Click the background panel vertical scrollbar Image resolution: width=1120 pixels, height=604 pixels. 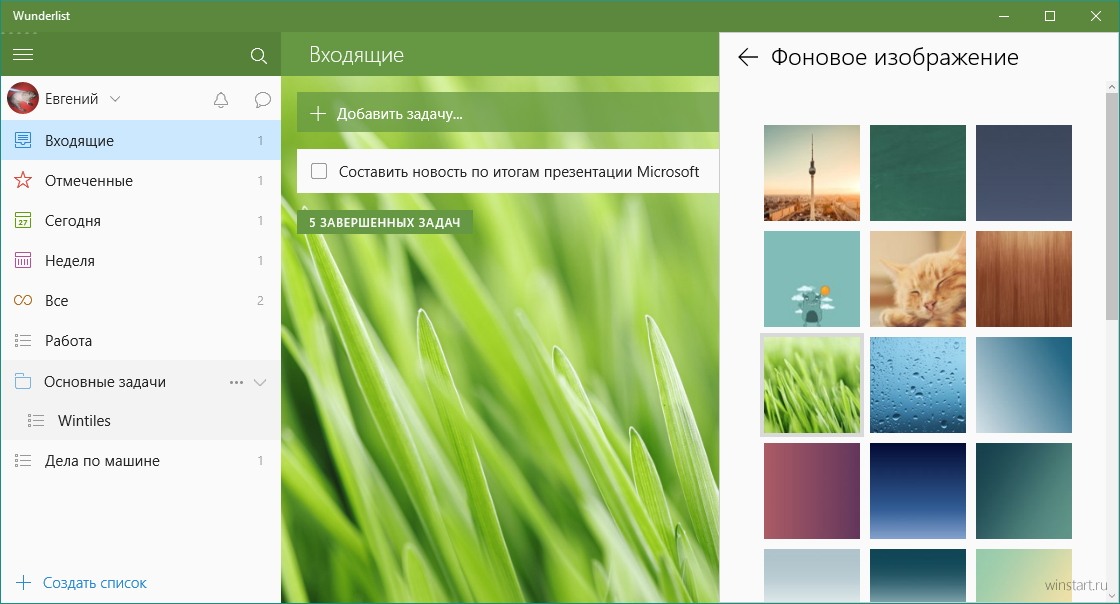[x=1112, y=206]
